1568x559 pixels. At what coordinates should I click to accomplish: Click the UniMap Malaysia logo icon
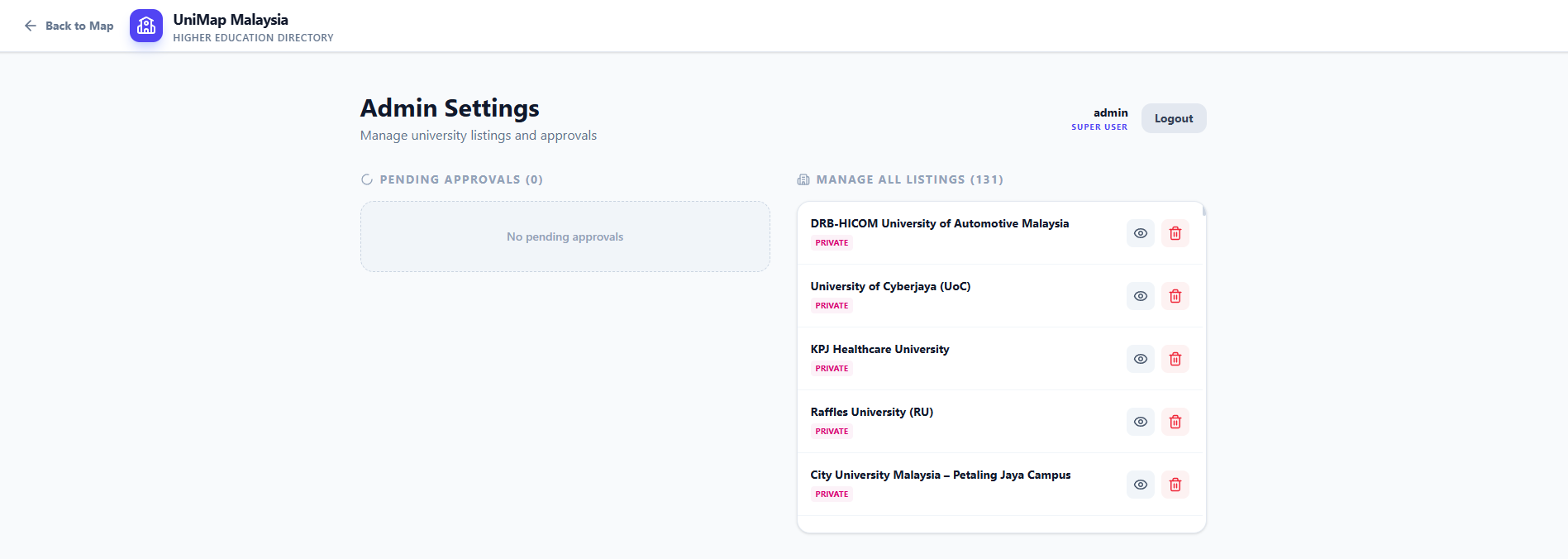click(146, 26)
